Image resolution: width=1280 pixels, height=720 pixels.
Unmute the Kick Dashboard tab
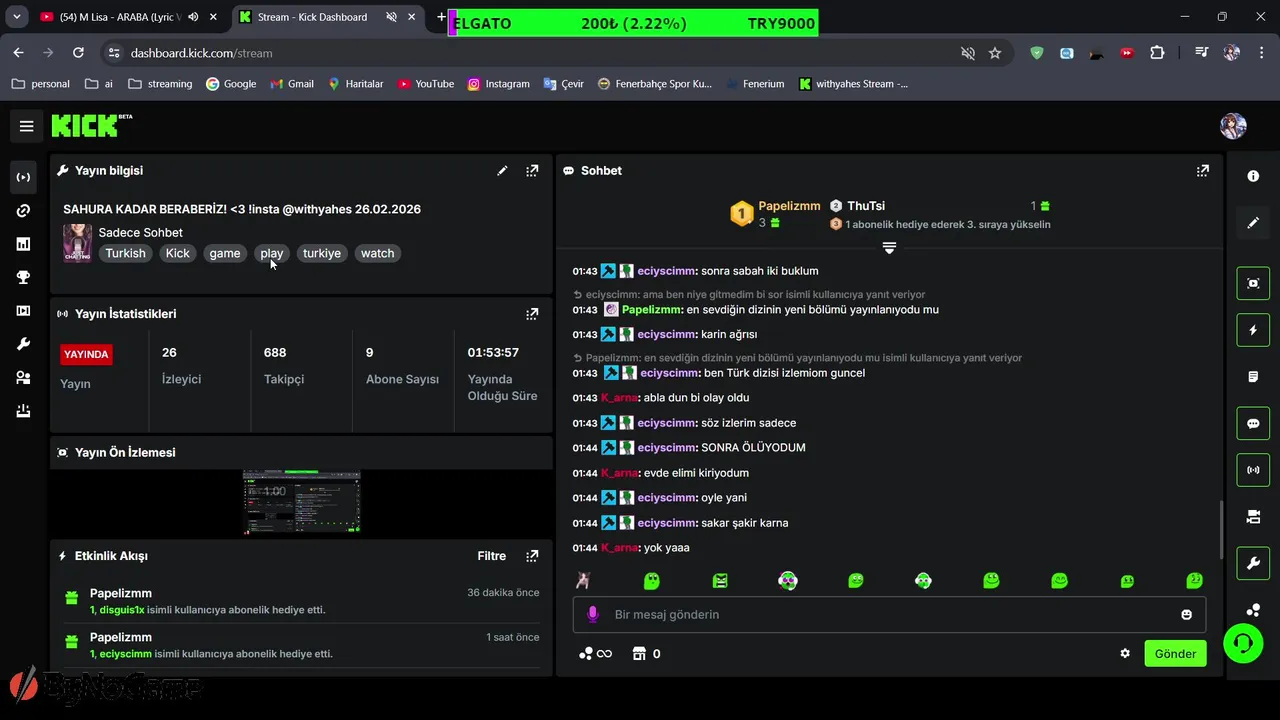(x=391, y=17)
